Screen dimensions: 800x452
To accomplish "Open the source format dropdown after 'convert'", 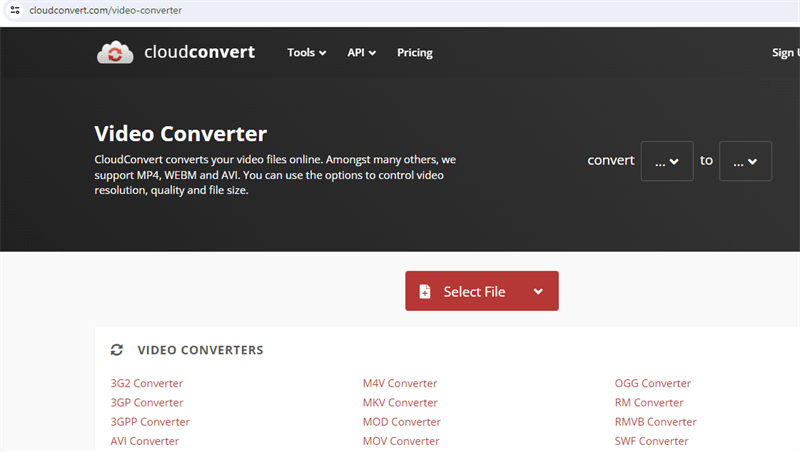I will (667, 161).
